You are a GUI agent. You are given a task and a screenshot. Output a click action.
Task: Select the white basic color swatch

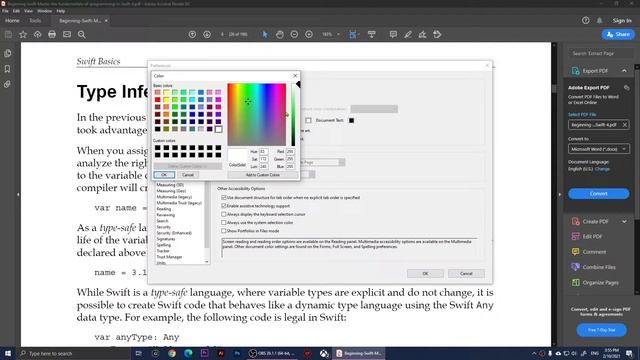(218, 129)
